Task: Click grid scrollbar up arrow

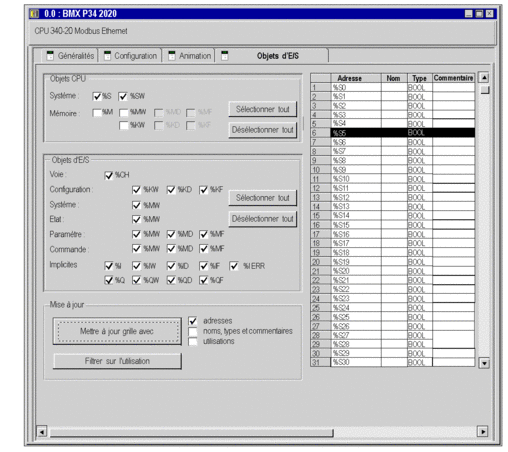Action: click(484, 78)
